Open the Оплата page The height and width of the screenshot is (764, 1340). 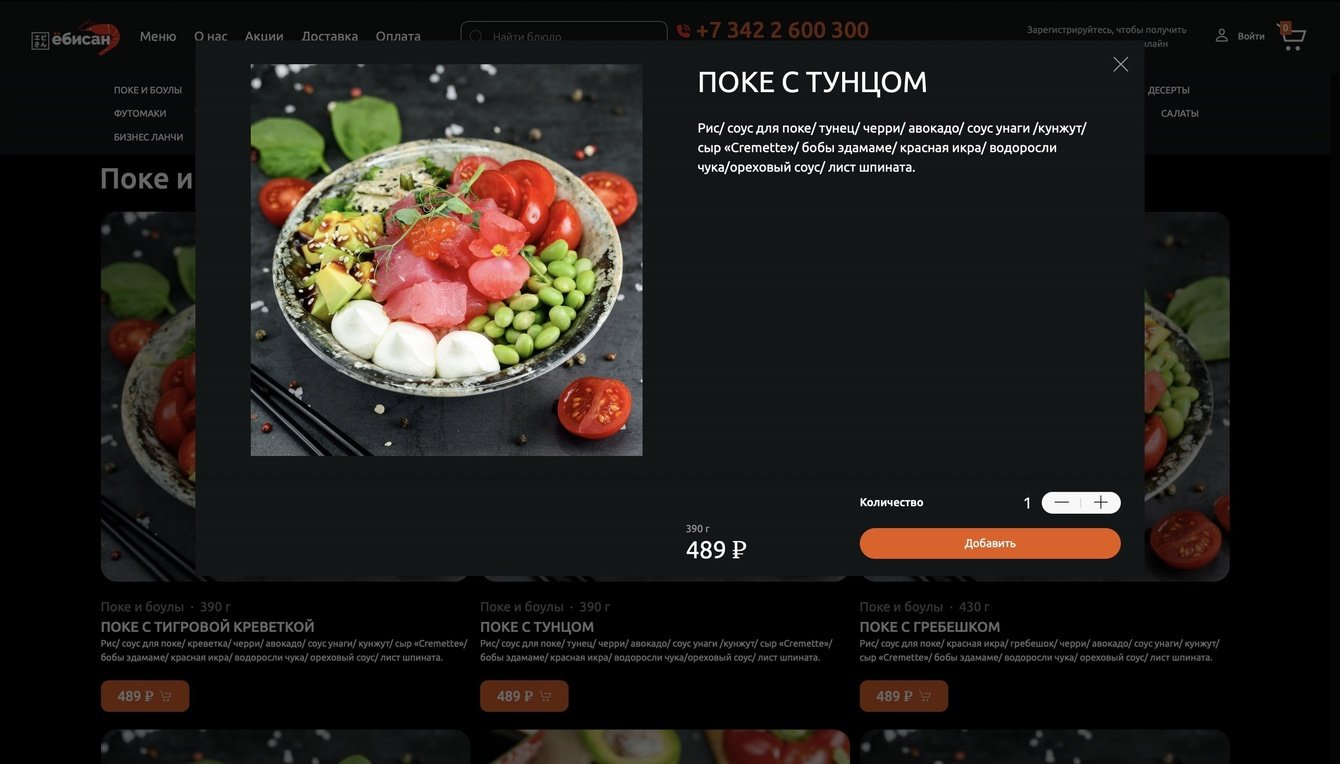coord(398,36)
